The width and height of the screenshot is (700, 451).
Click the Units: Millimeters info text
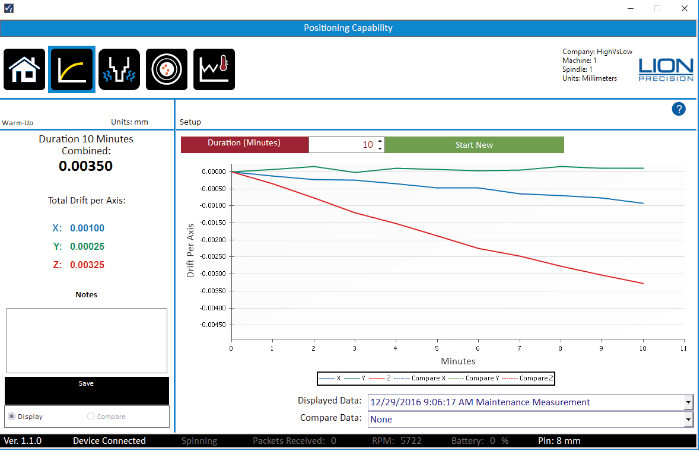[x=590, y=78]
